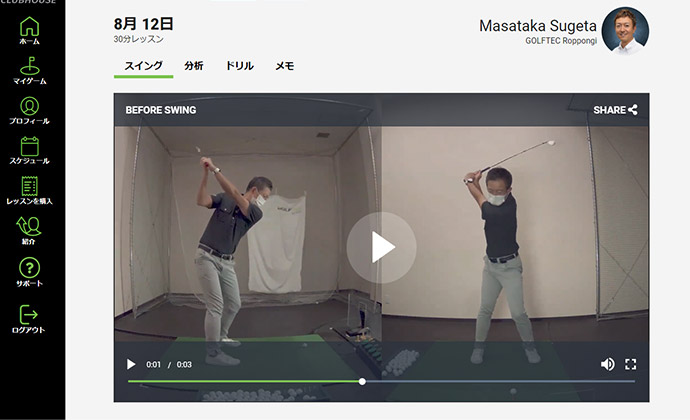Image resolution: width=690 pixels, height=420 pixels.
Task: Click ログアウト logout icon
Action: (x=29, y=314)
